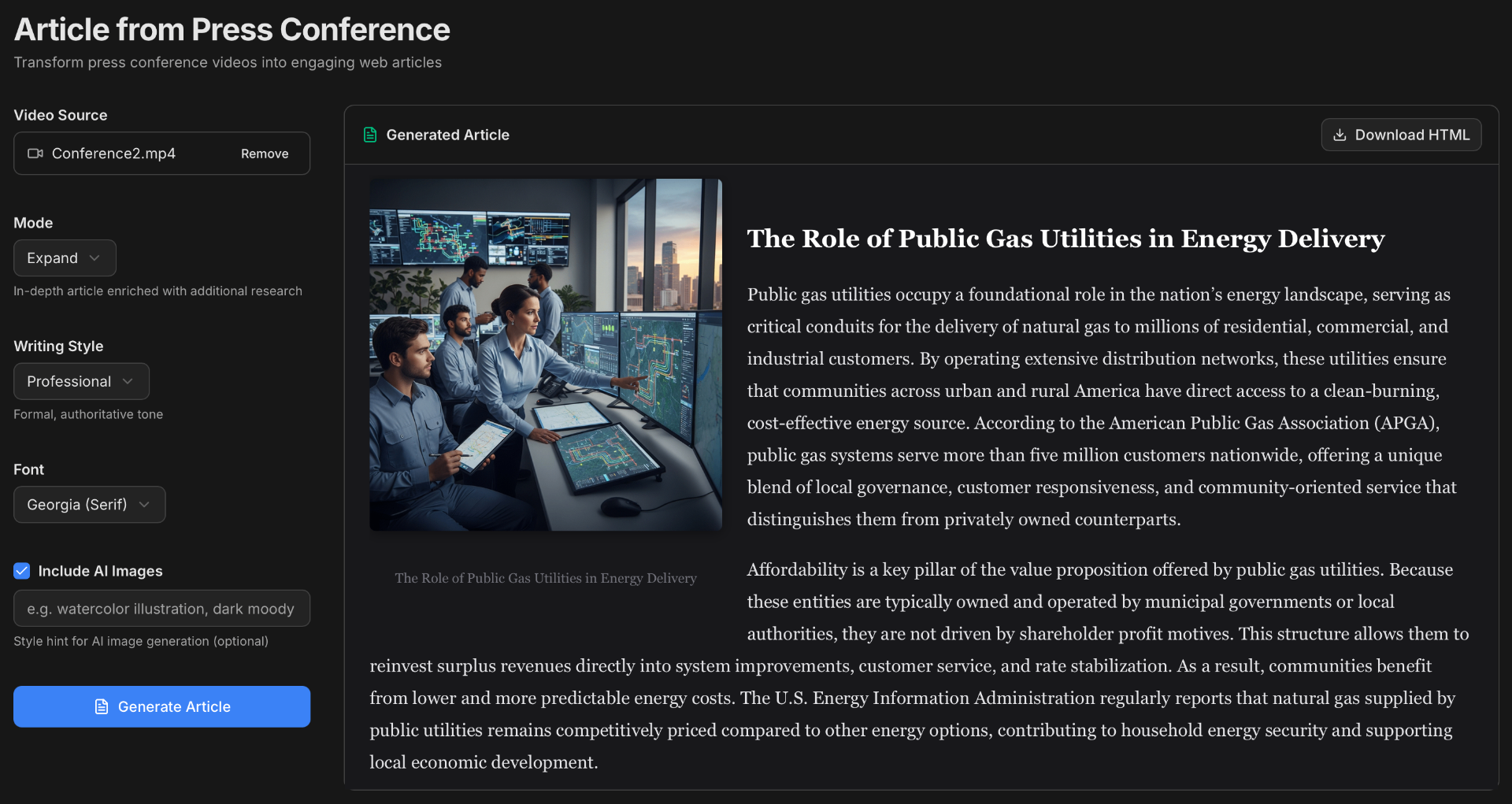
Task: Remove the Conference2.mp4 video source
Action: [265, 154]
